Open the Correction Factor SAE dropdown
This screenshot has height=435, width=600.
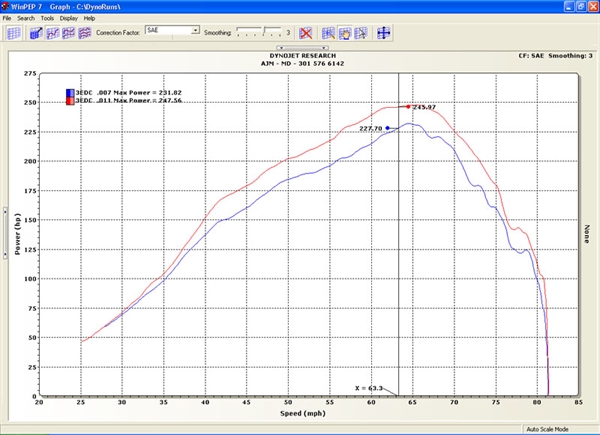click(x=194, y=31)
